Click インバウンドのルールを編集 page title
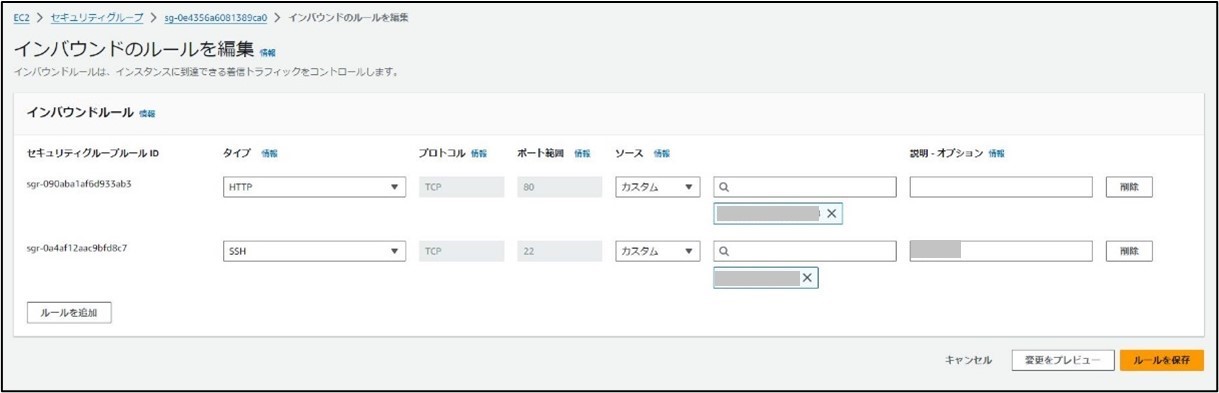Image resolution: width=1219 pixels, height=393 pixels. (x=133, y=49)
